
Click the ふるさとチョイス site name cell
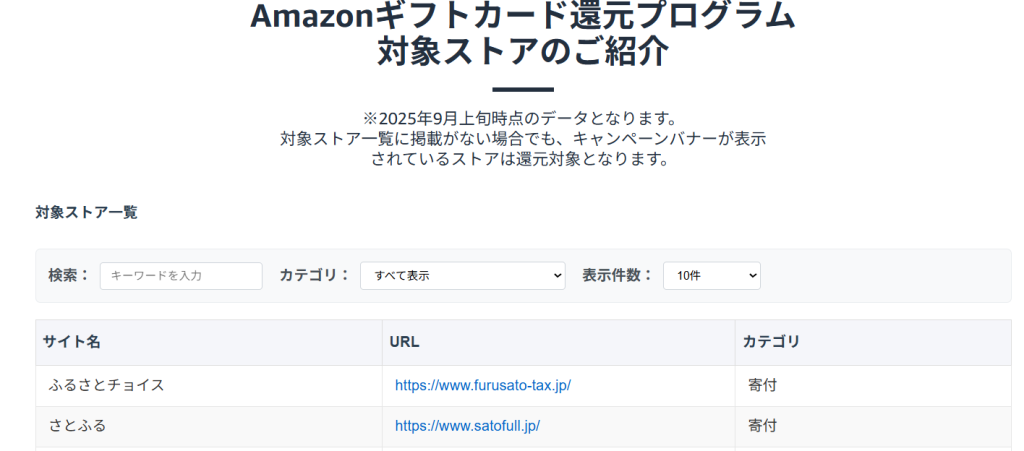tap(106, 385)
